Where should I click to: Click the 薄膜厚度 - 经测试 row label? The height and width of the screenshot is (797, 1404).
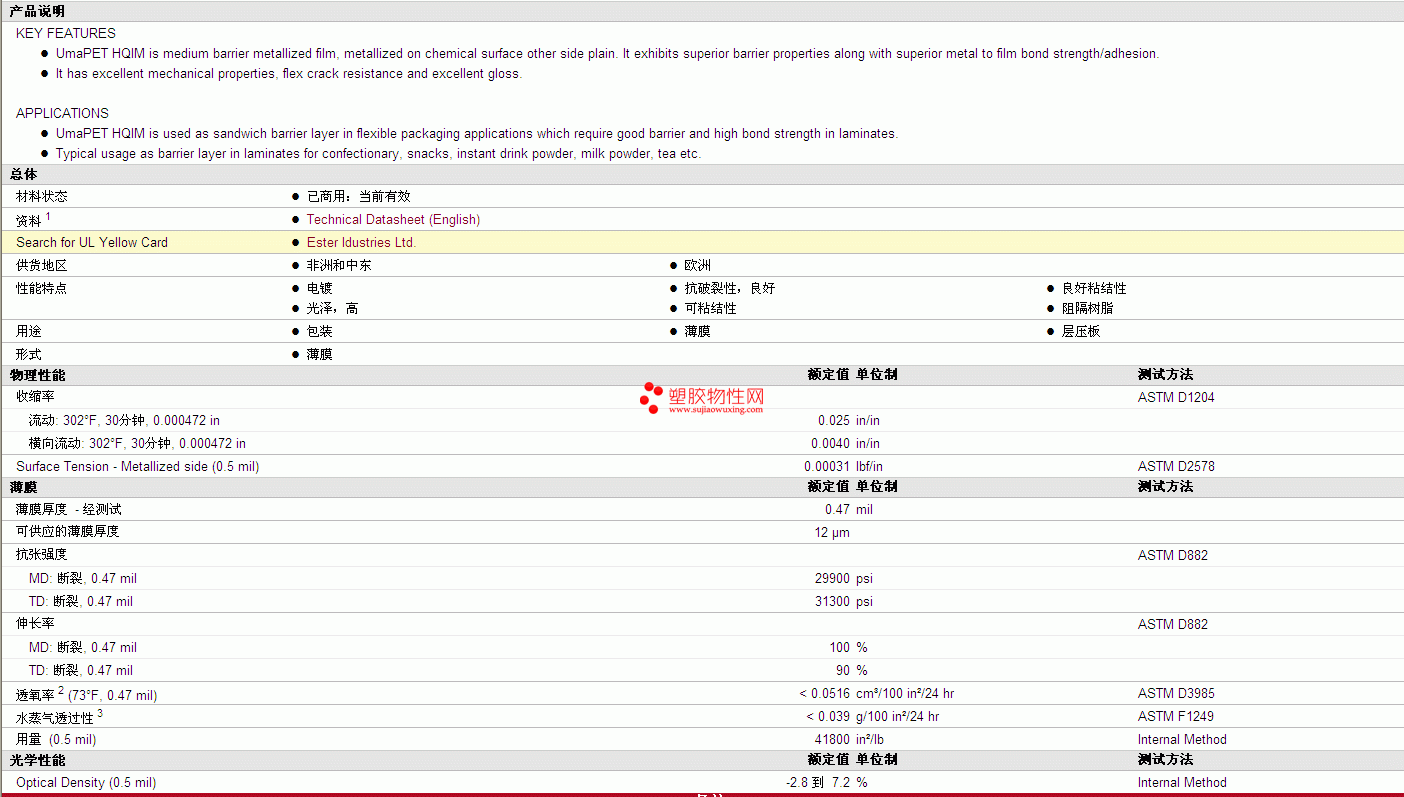click(x=69, y=510)
